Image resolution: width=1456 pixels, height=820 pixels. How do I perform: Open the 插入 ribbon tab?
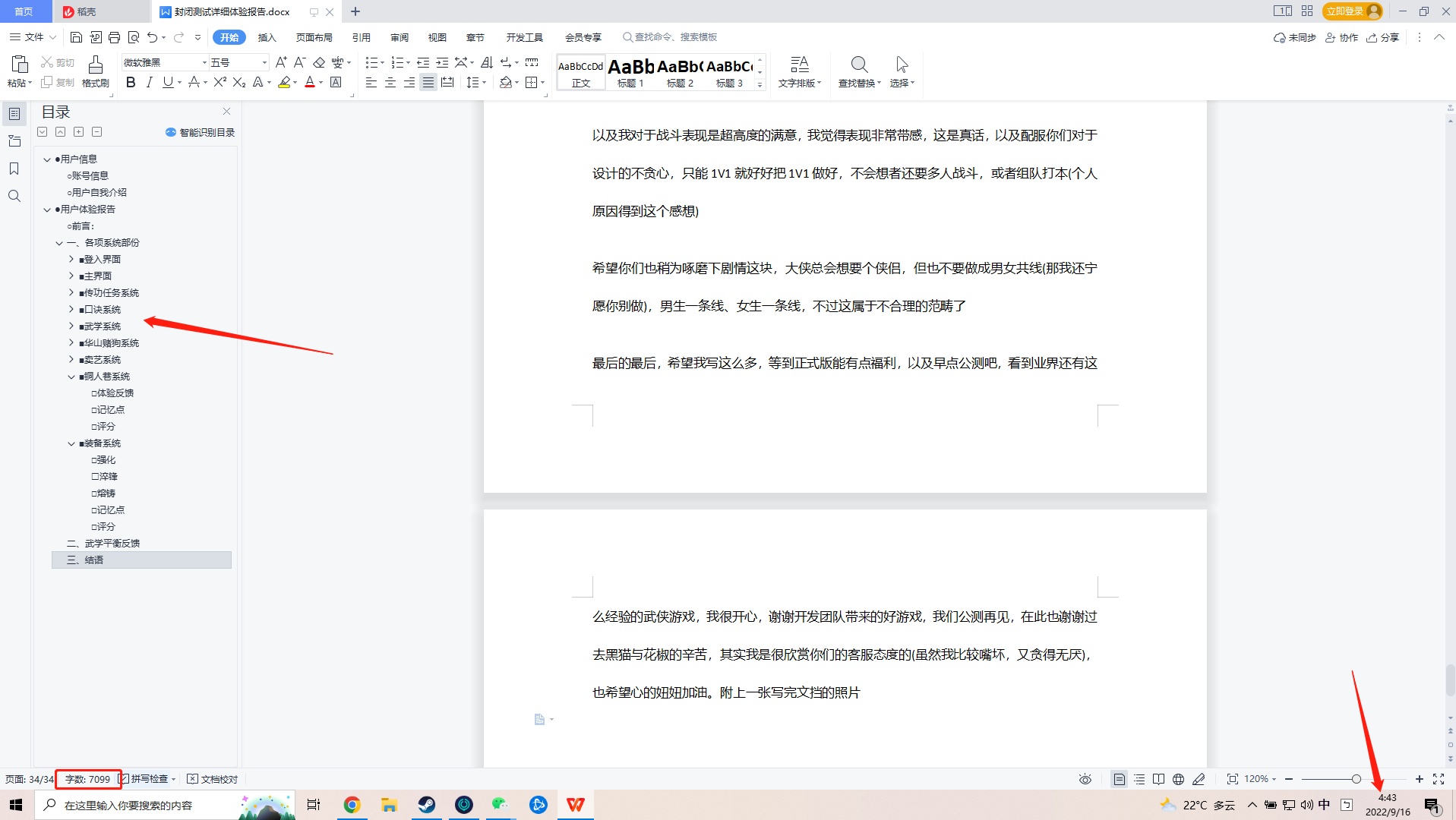[x=267, y=37]
